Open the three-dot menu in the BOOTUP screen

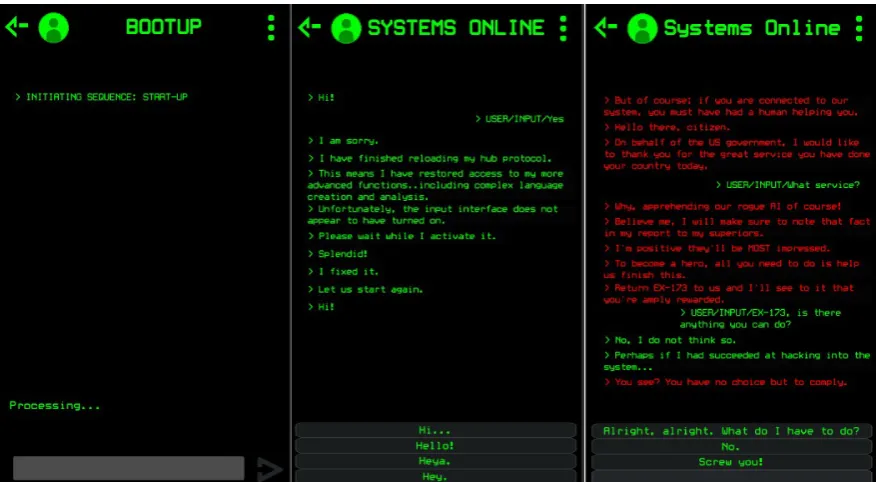click(271, 27)
